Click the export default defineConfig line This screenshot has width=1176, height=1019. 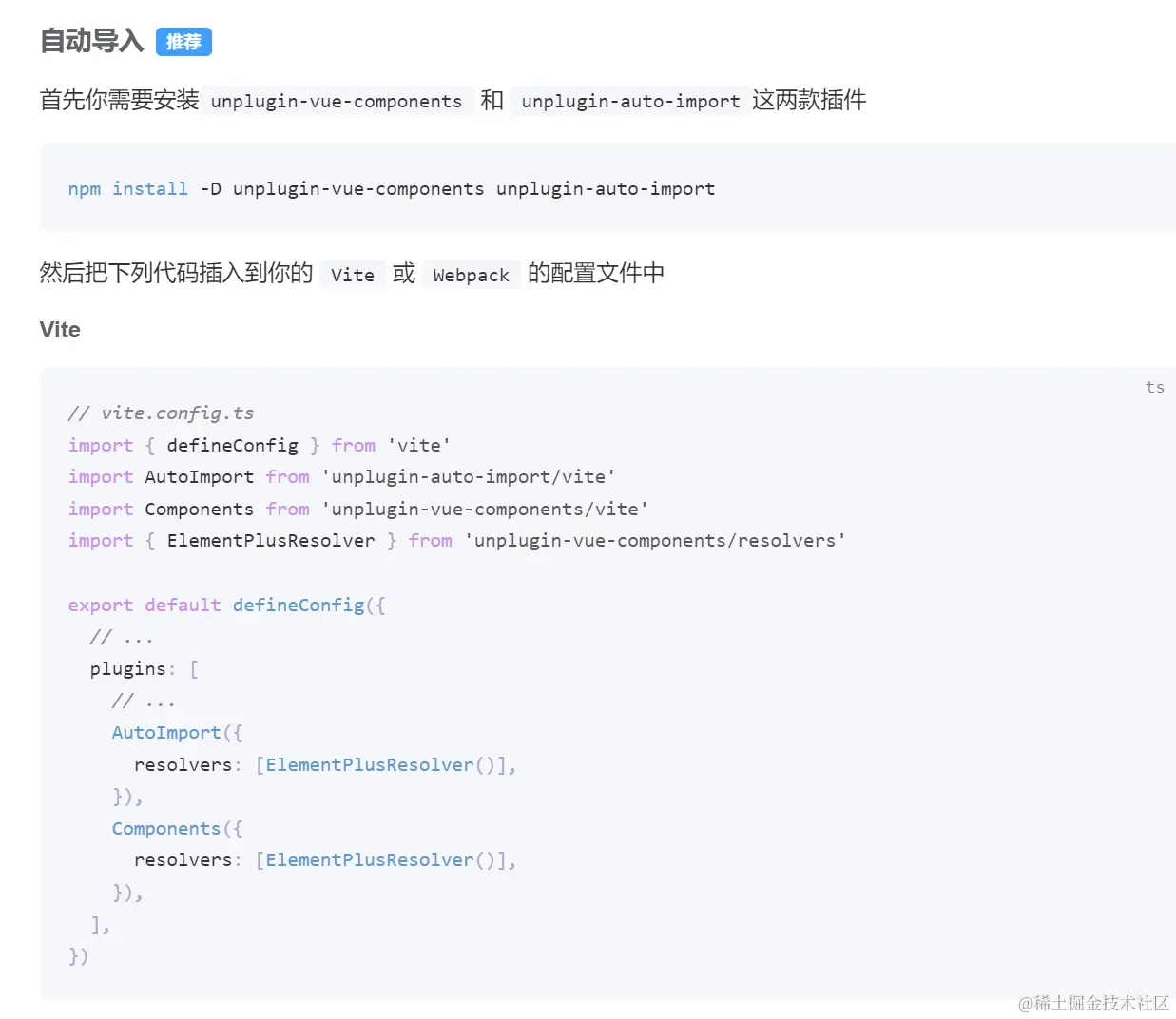[227, 605]
